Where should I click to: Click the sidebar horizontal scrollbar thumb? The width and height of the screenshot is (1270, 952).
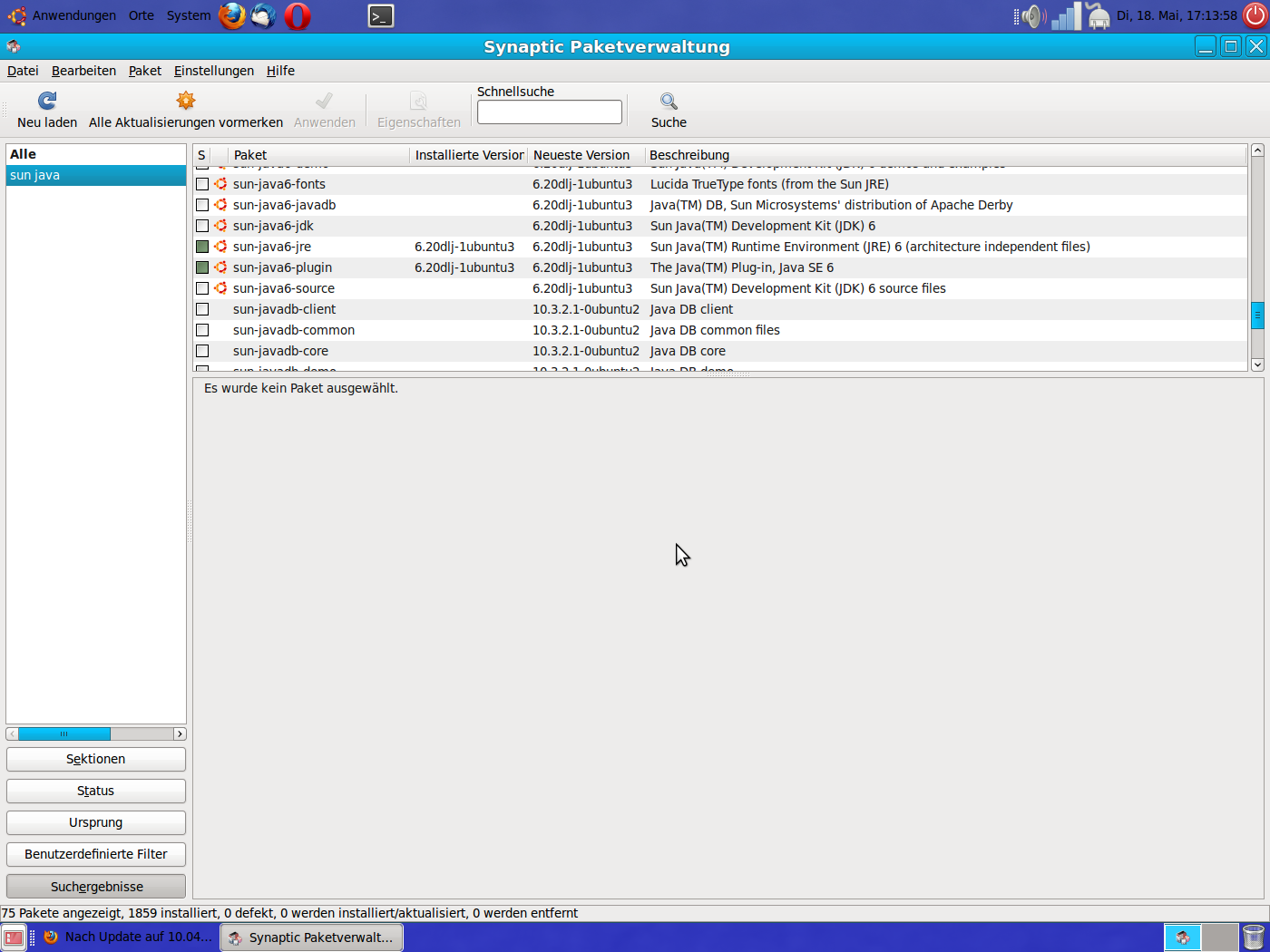tap(64, 733)
